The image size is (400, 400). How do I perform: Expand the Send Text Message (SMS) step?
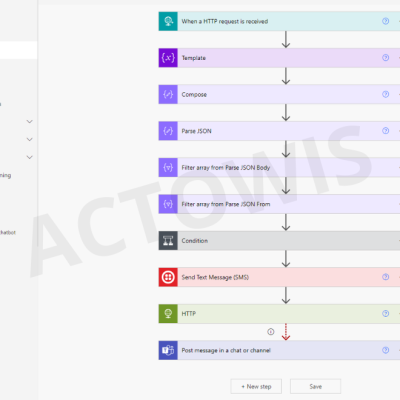coord(279,277)
